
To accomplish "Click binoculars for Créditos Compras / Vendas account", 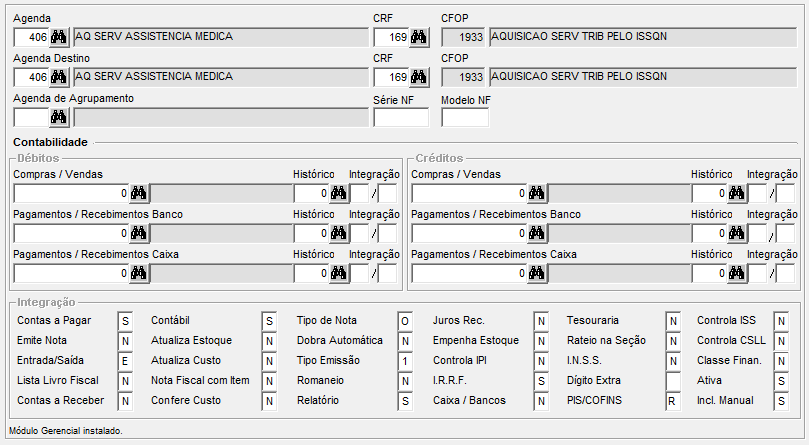I will click(537, 193).
